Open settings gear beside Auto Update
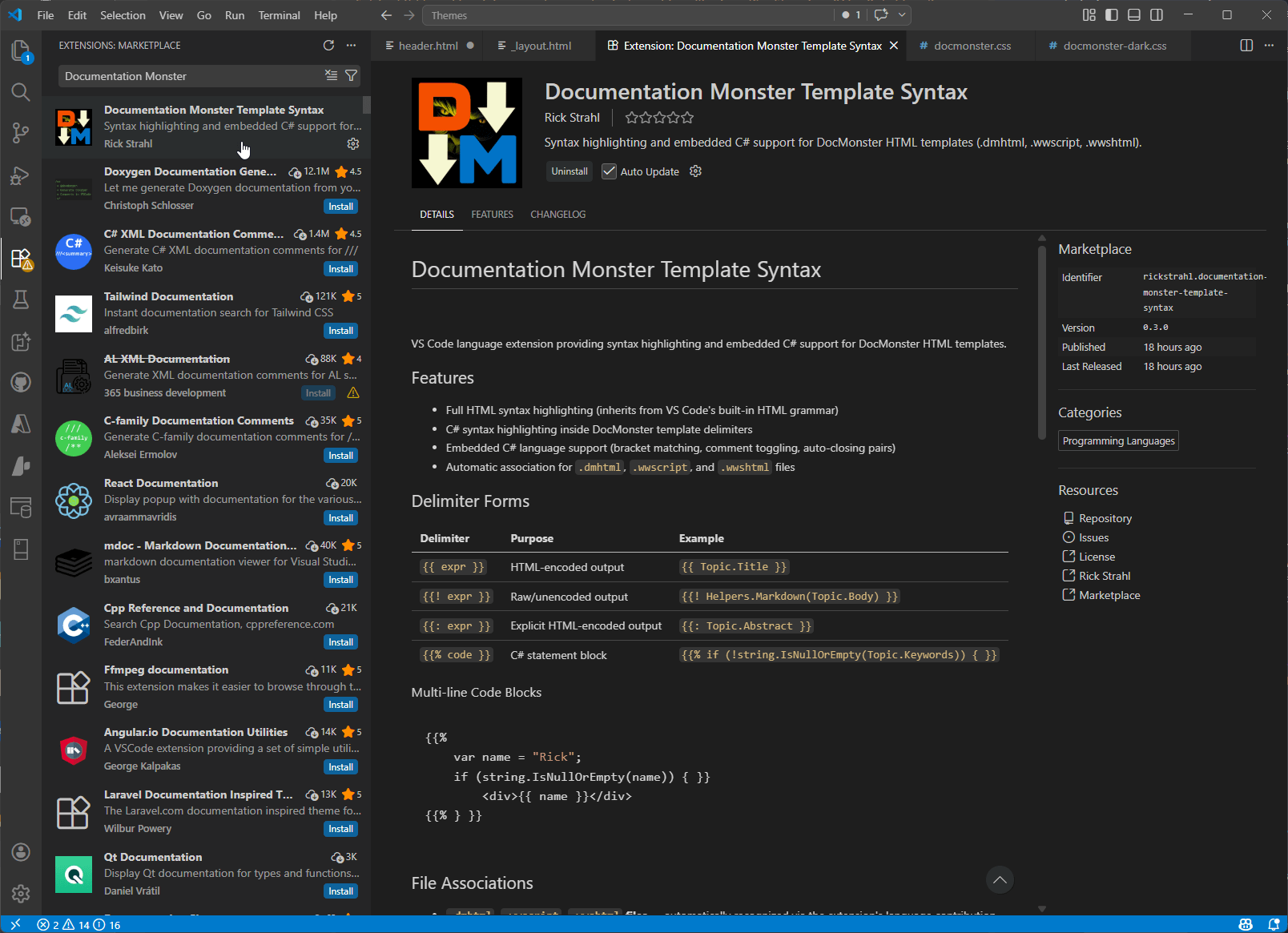The height and width of the screenshot is (933, 1288). [x=695, y=171]
